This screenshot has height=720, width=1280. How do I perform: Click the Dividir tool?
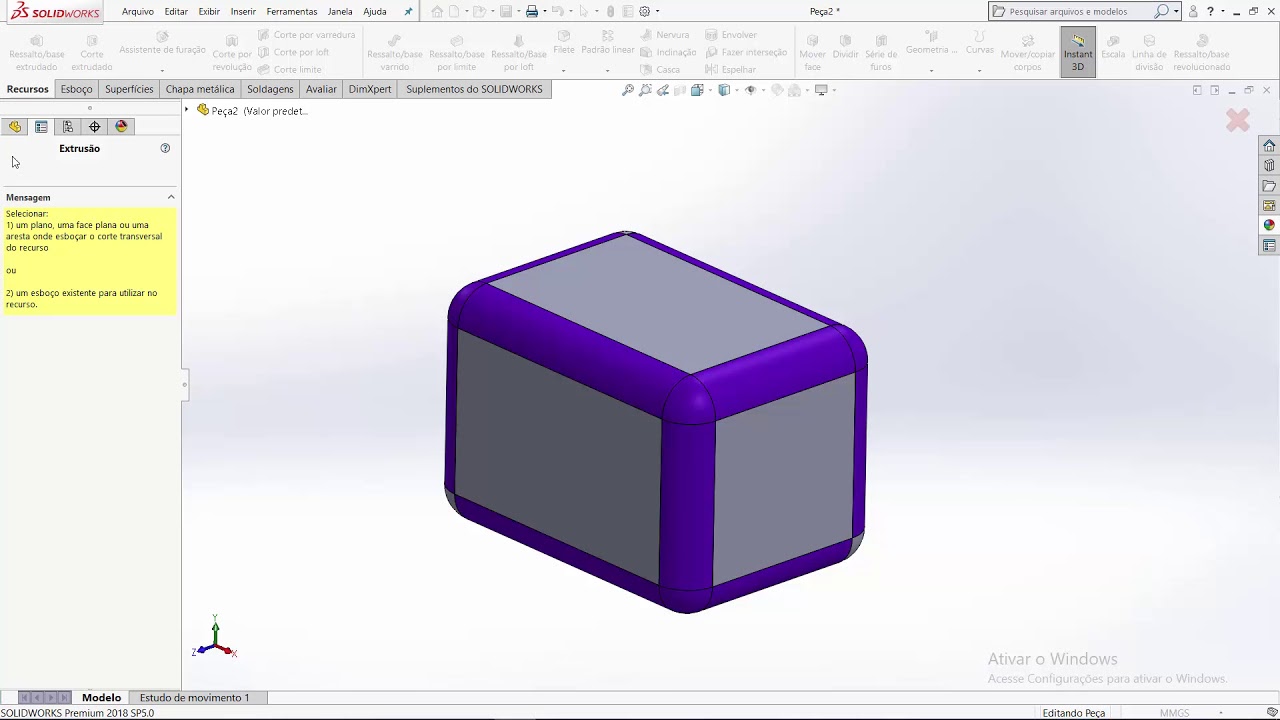click(846, 46)
